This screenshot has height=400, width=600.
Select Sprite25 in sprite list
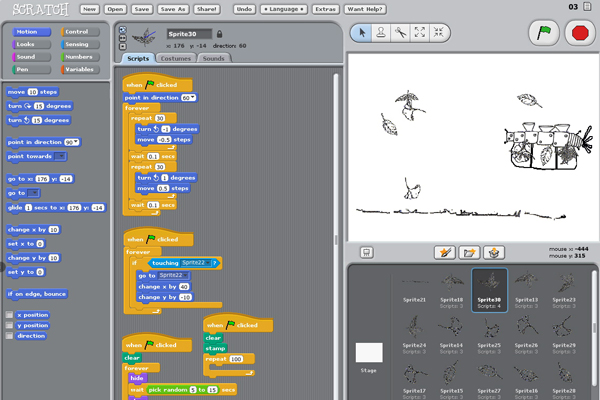pyautogui.click(x=489, y=335)
